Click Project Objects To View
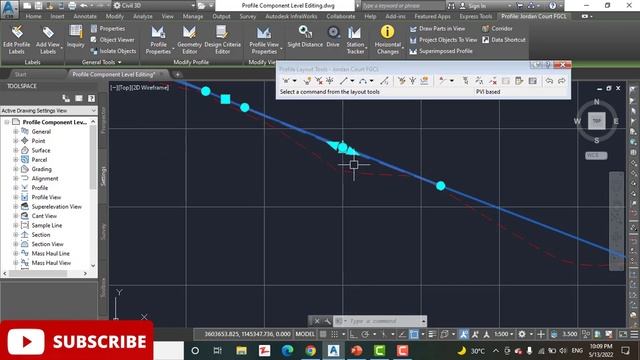Screen dimensions: 640x360 pos(443,40)
